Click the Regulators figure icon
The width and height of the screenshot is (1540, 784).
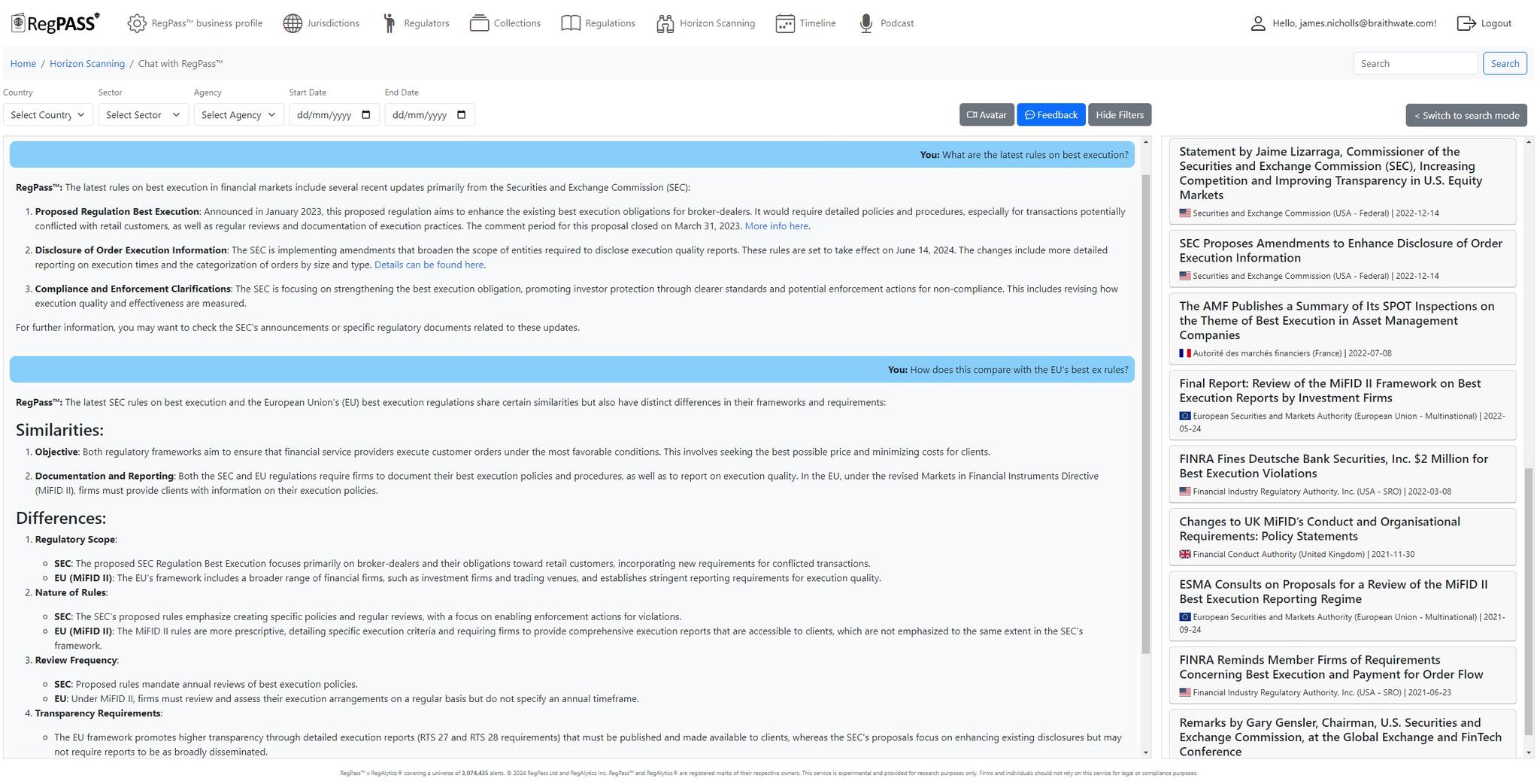(x=390, y=23)
